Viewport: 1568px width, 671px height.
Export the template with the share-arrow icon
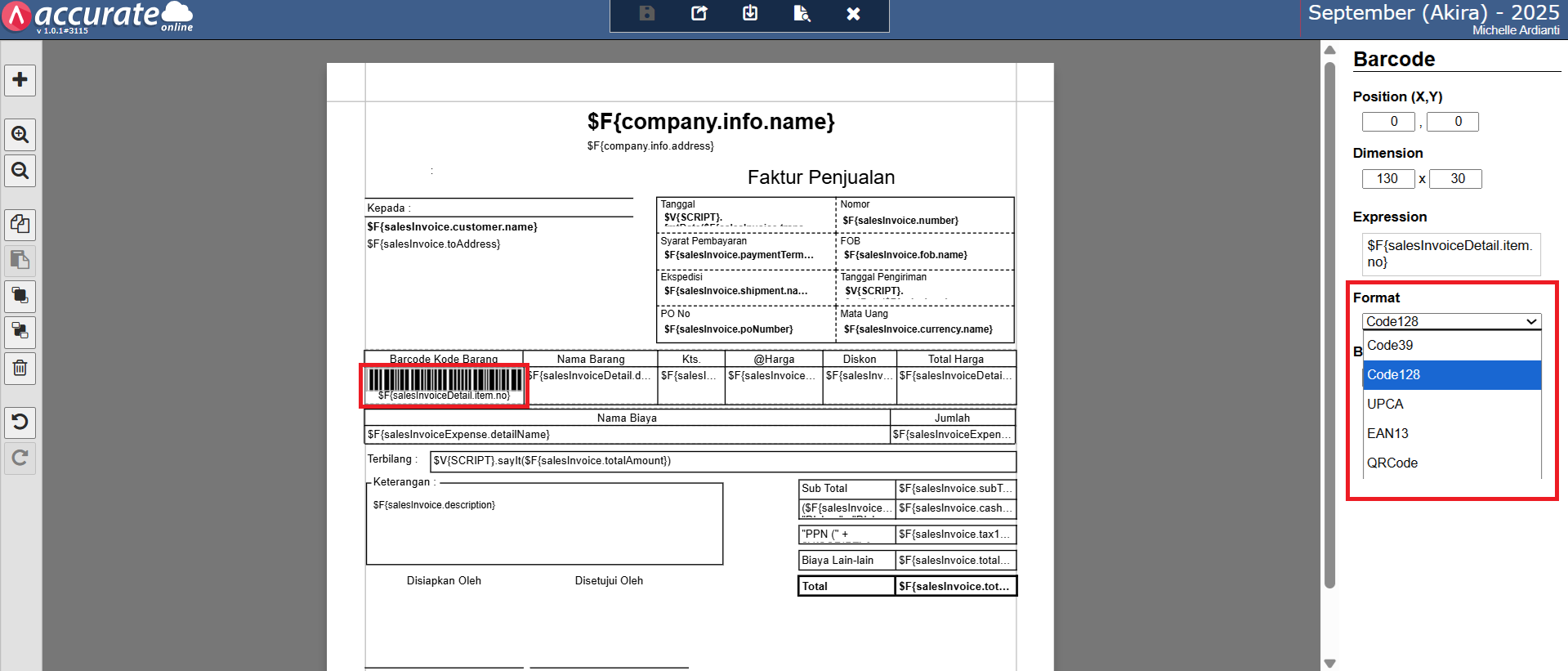click(x=699, y=14)
